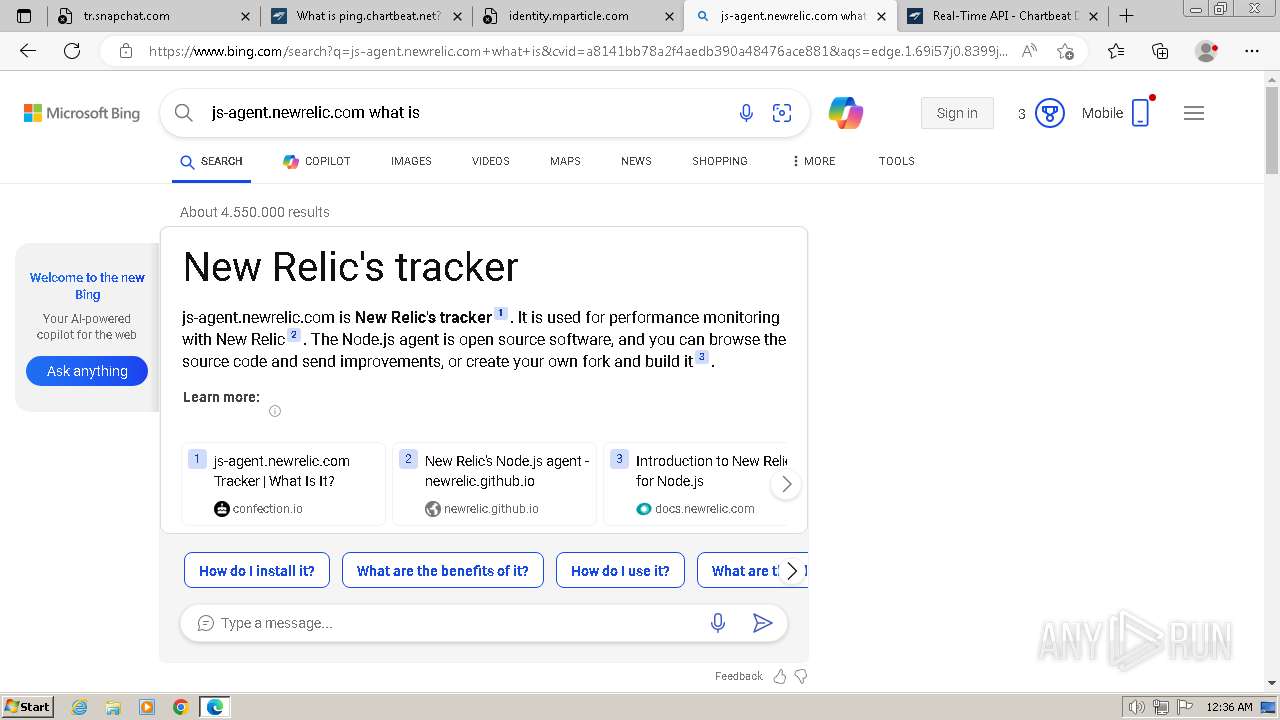
Task: Open the Edge profile avatar
Action: click(x=1207, y=52)
